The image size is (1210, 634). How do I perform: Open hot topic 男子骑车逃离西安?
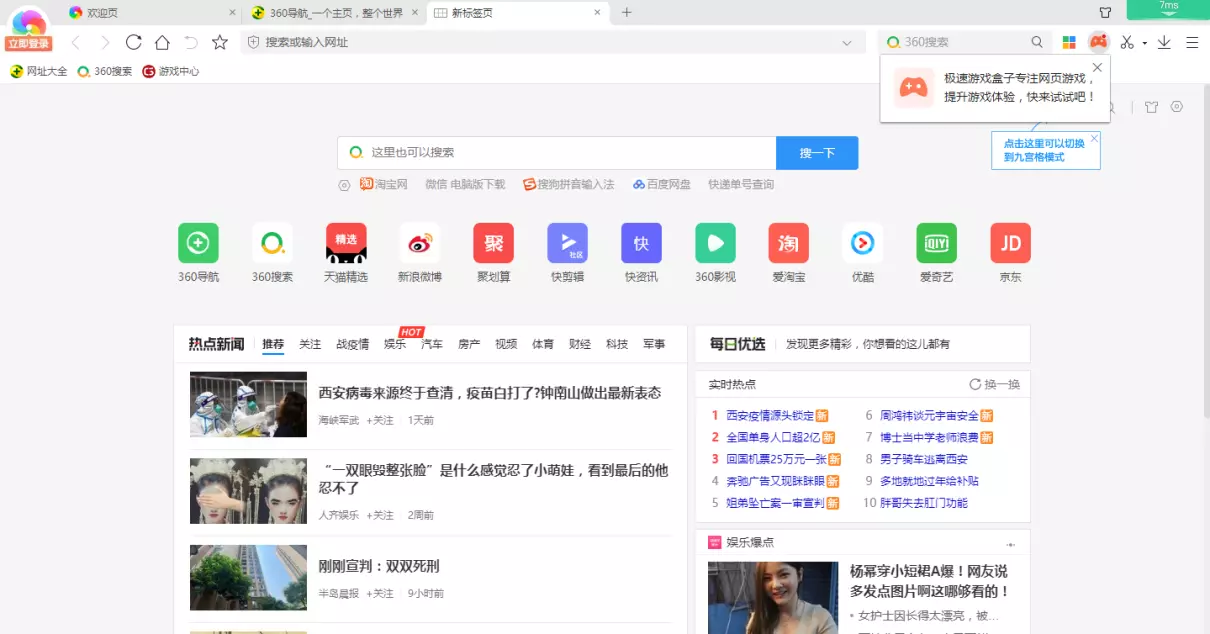click(923, 459)
